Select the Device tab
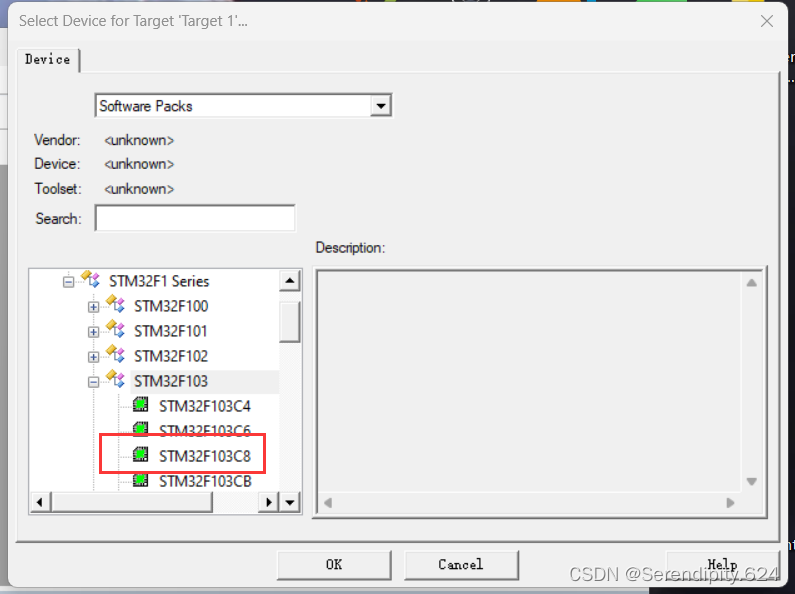The width and height of the screenshot is (795, 594). point(48,59)
